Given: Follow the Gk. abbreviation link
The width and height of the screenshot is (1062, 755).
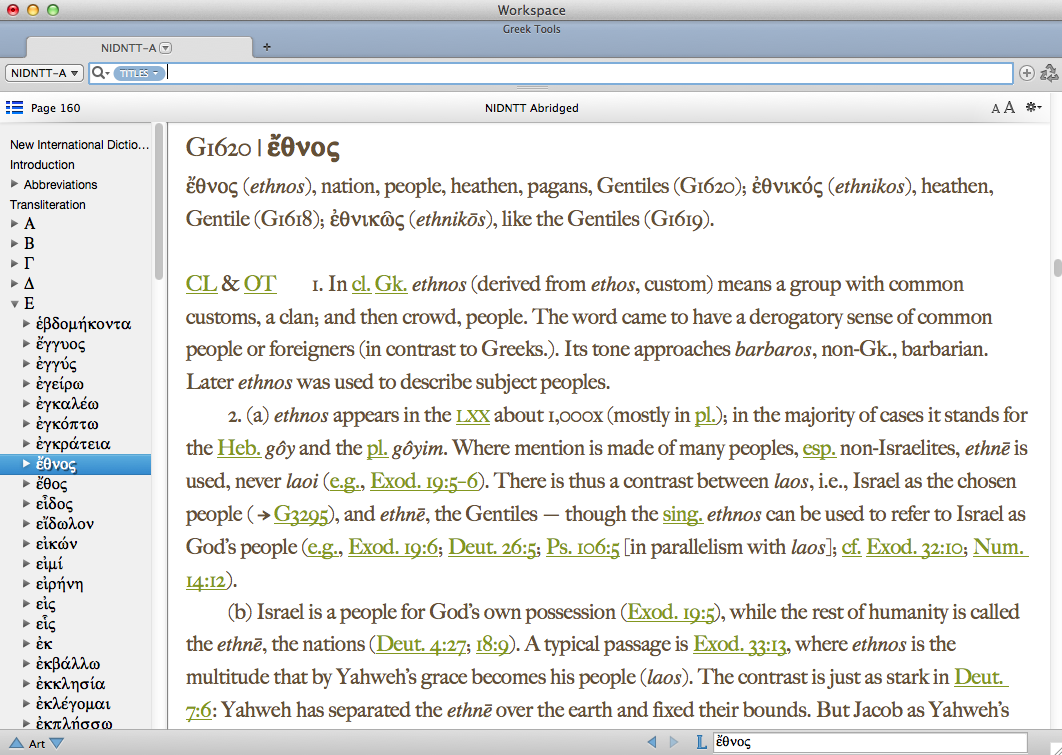Looking at the screenshot, I should coord(391,284).
